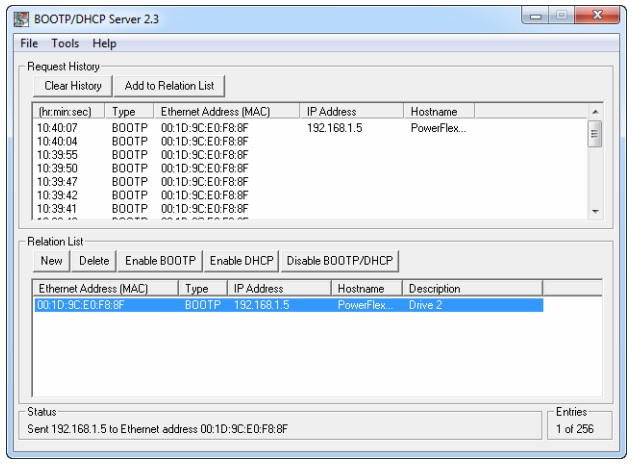
Task: Click the Delete button in Relation List
Action: point(94,261)
